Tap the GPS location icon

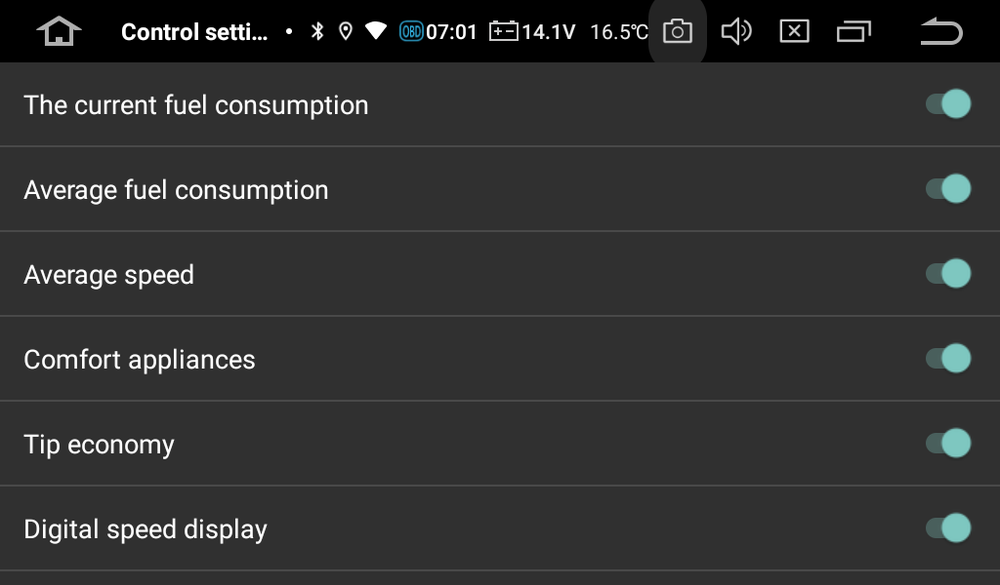point(347,31)
